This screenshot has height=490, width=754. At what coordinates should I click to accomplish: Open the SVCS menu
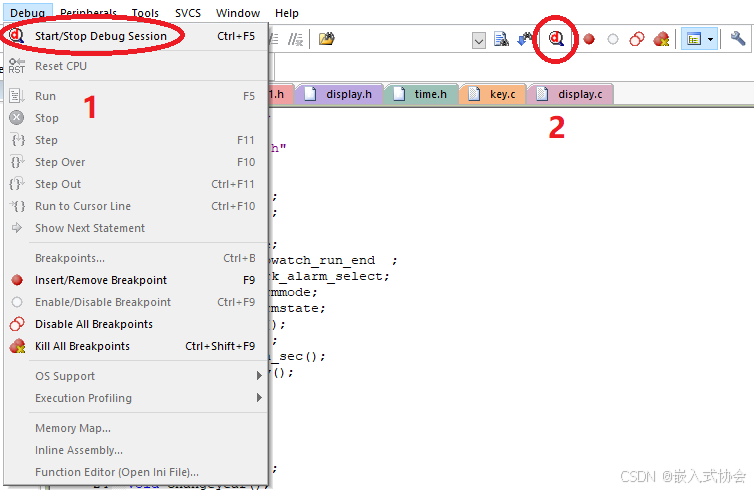coord(188,13)
